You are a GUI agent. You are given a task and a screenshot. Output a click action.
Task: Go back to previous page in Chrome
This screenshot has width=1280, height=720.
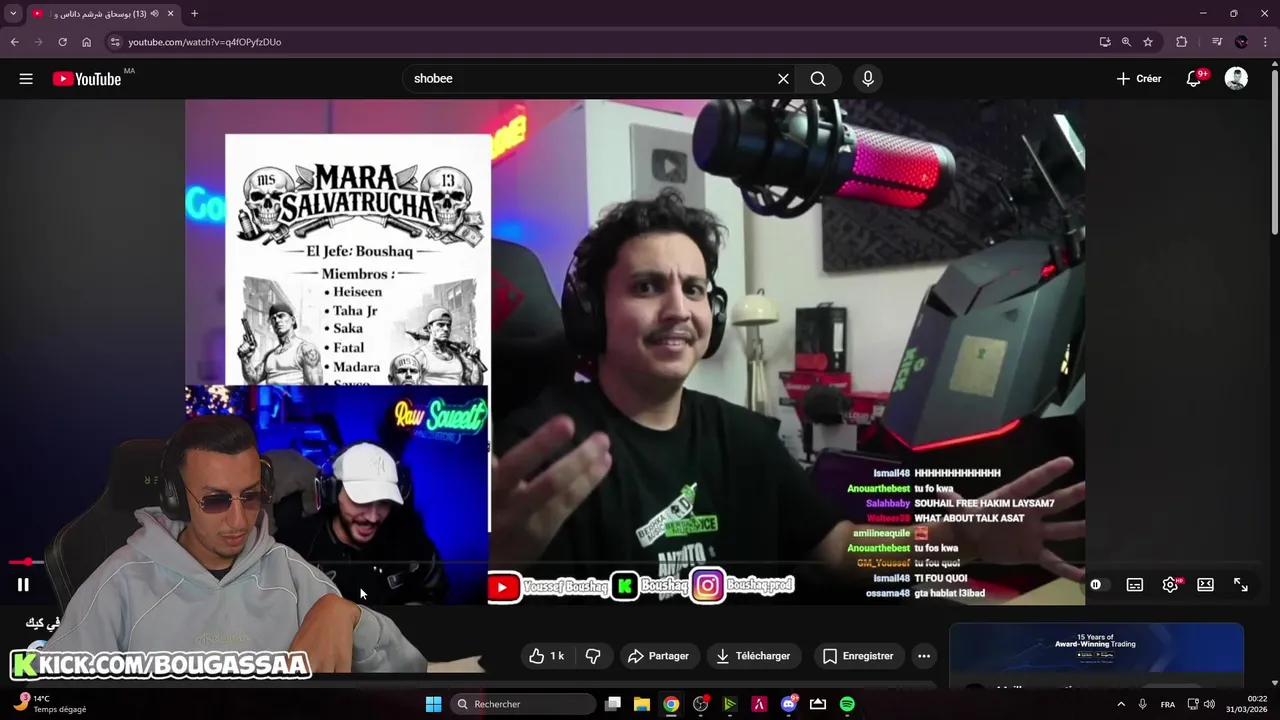[x=14, y=42]
